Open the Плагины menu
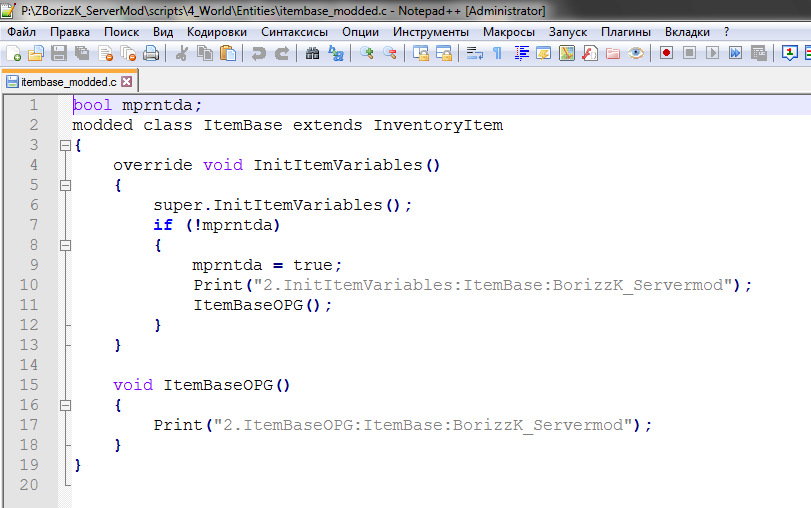Viewport: 811px width, 508px height. pyautogui.click(x=626, y=32)
